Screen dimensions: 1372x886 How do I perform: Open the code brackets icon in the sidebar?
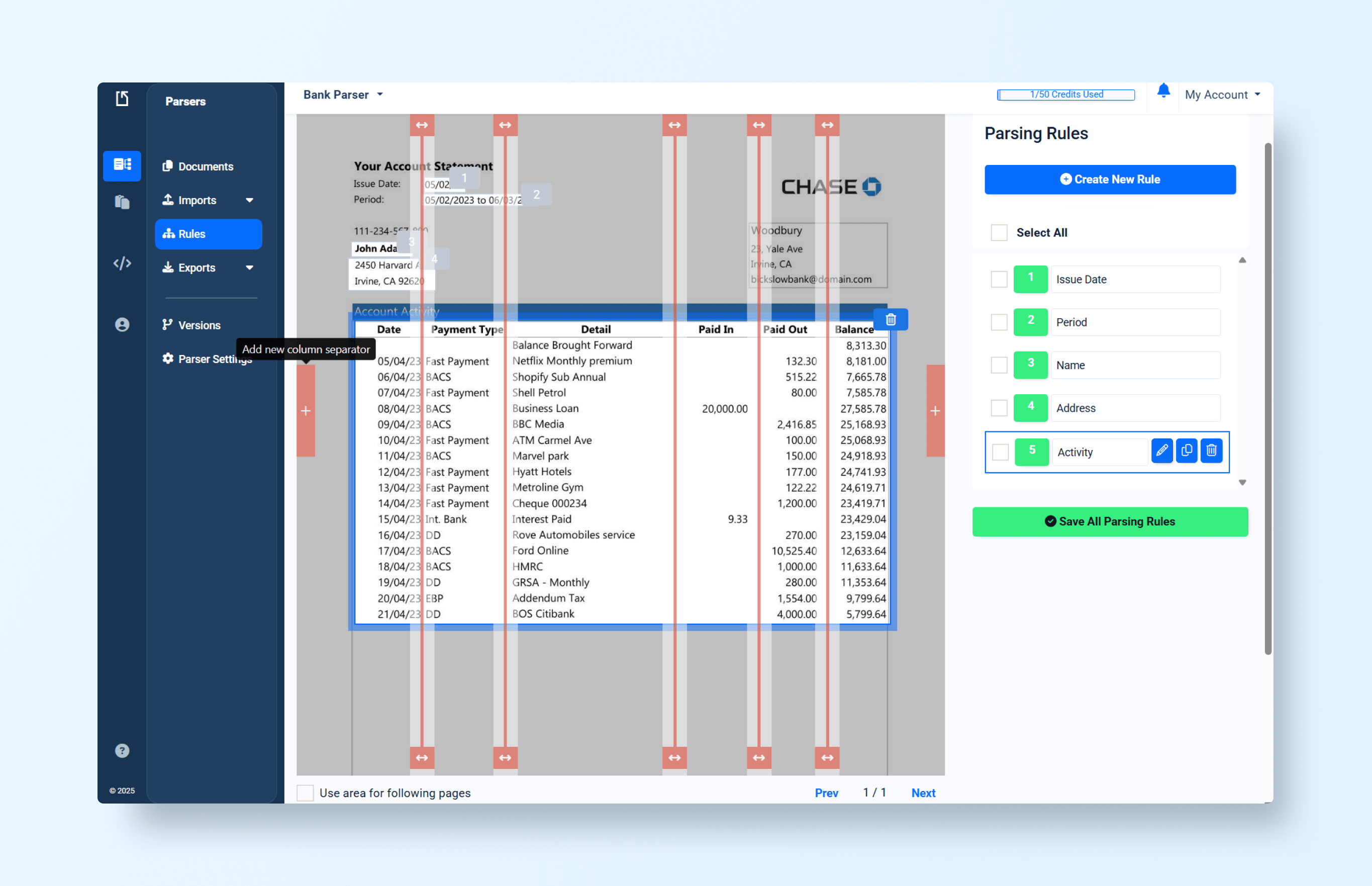[x=122, y=263]
